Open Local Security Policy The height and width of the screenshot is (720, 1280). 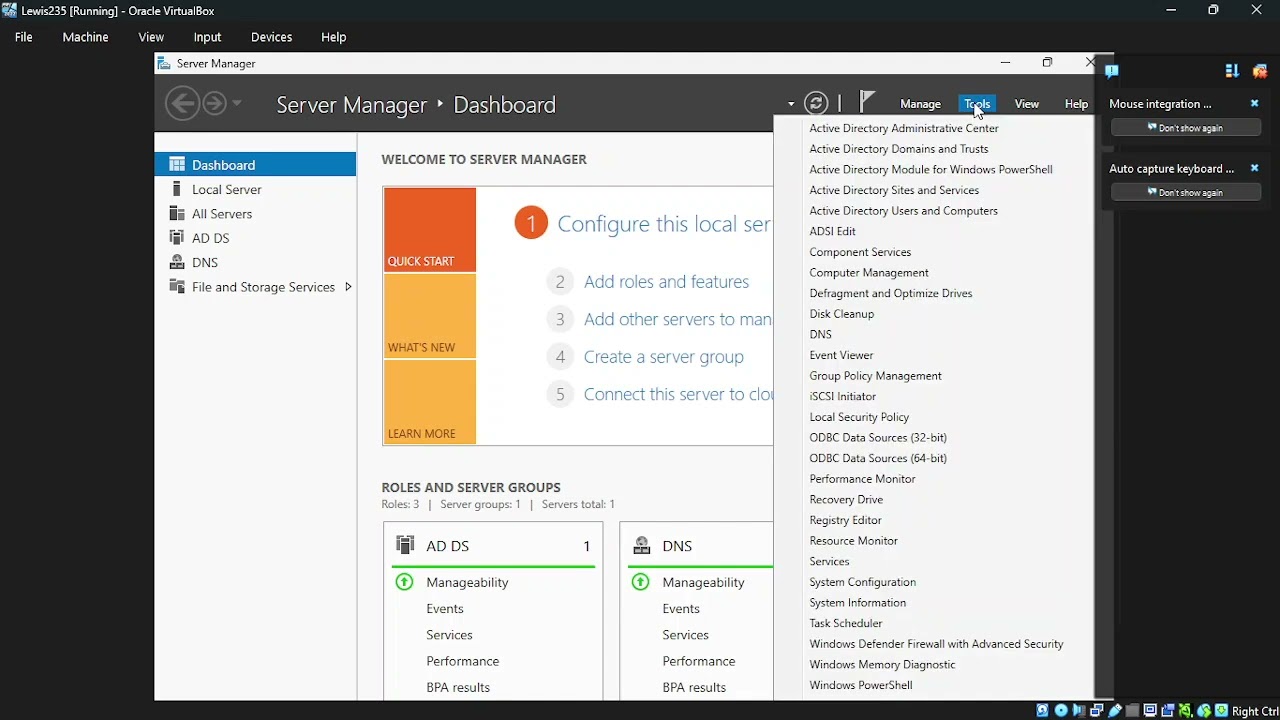pyautogui.click(x=859, y=417)
